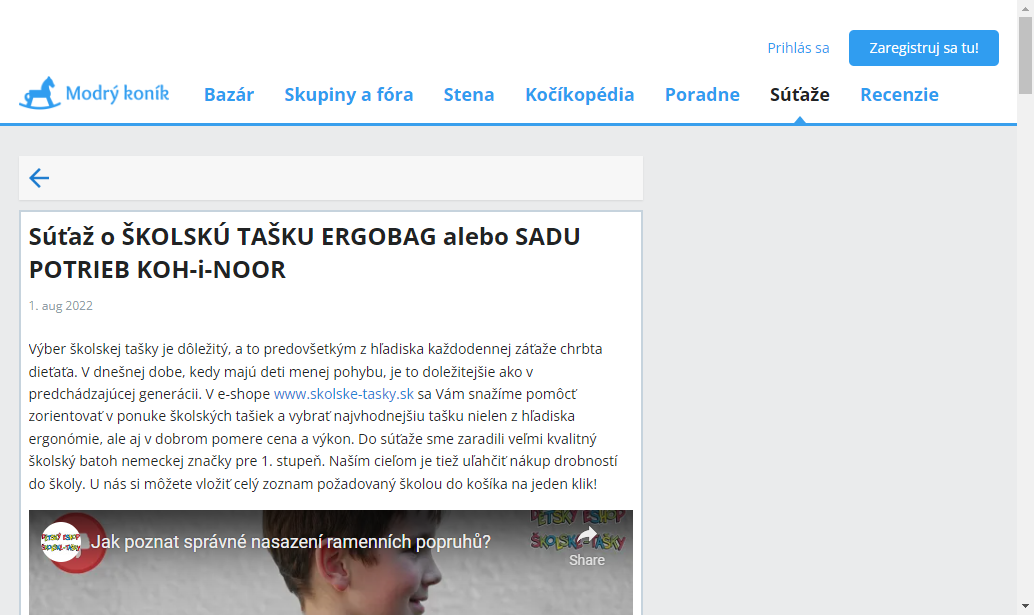Click the Zaregistruj sa tu! button

tap(924, 48)
